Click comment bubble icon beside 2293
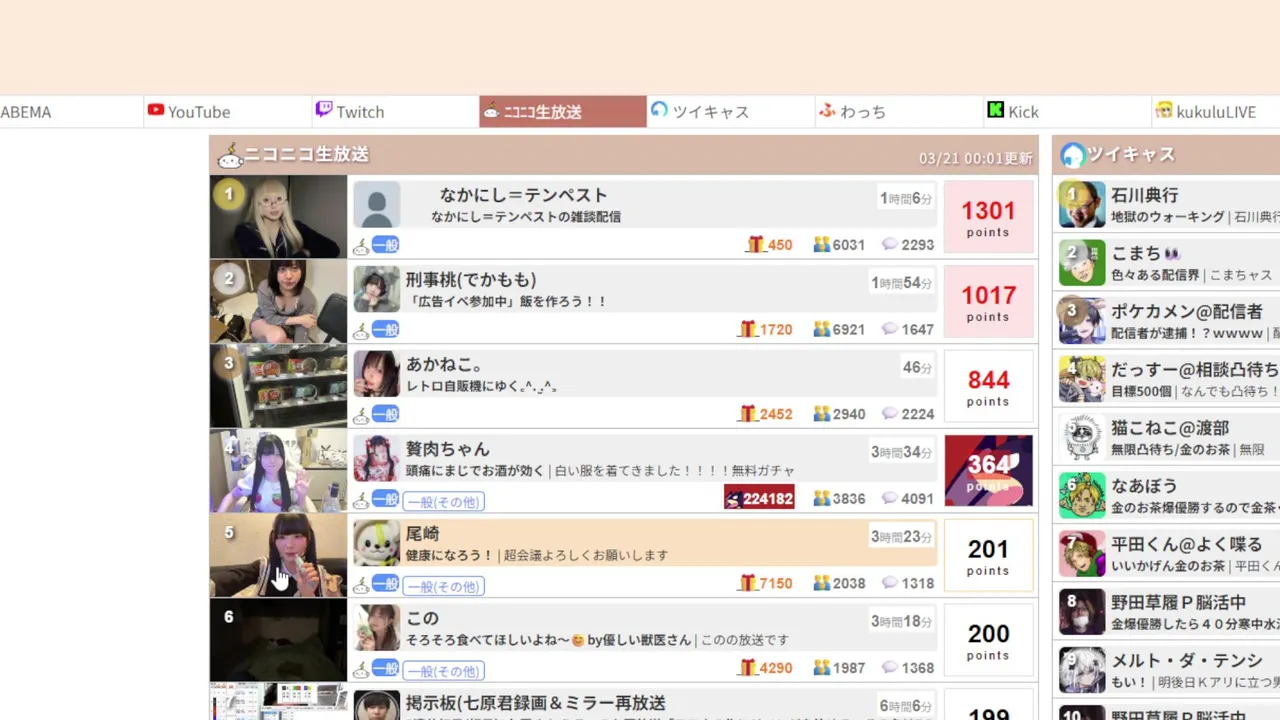Viewport: 1280px width, 720px height. point(890,245)
